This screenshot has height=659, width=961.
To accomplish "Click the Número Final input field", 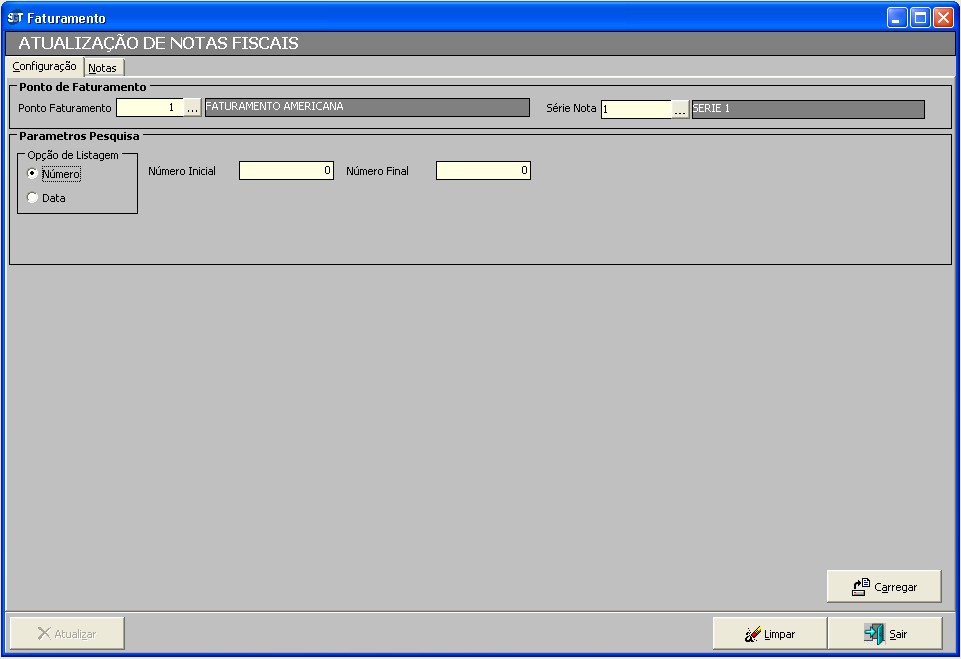I will tap(483, 171).
